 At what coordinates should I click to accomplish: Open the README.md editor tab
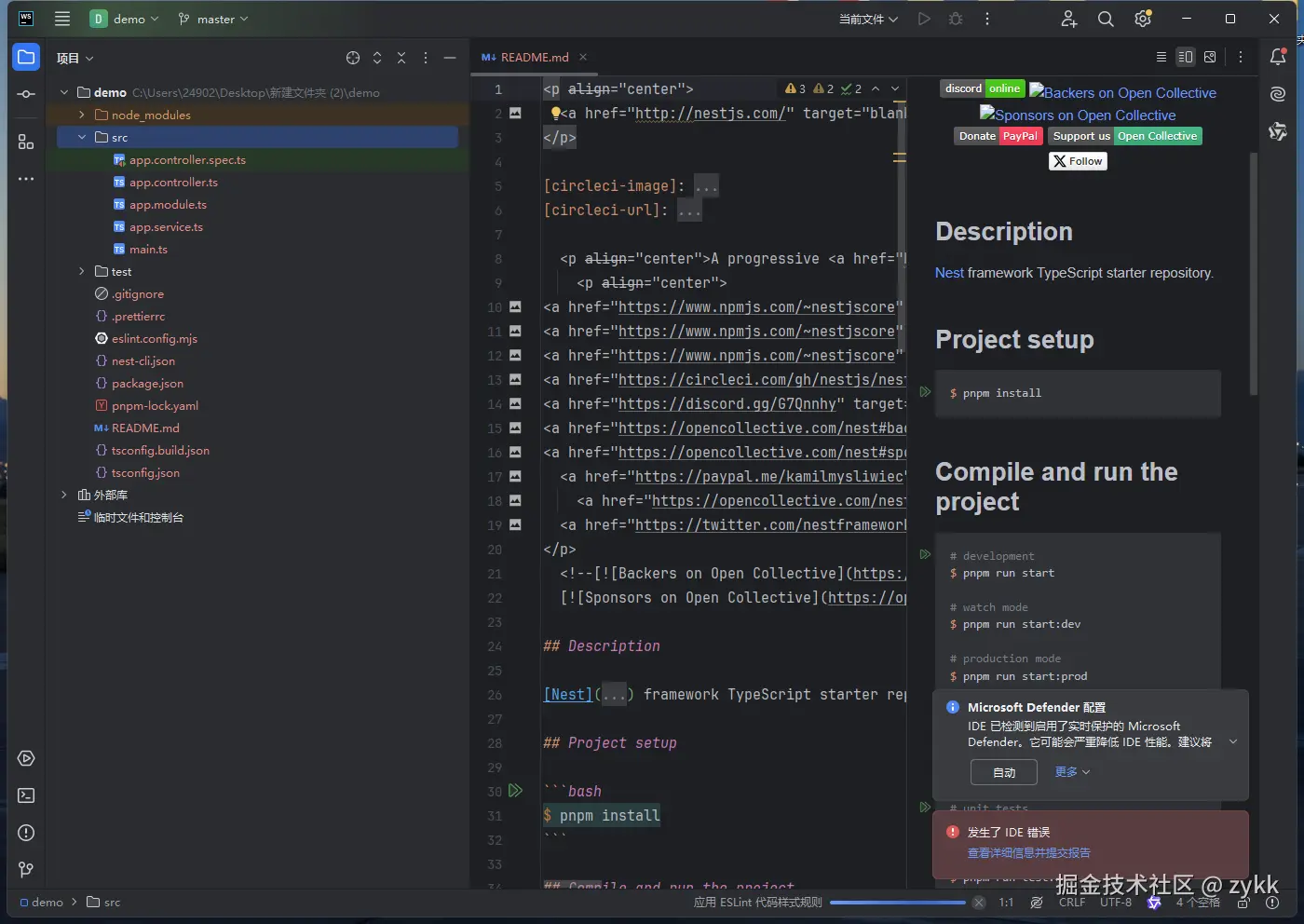point(534,57)
